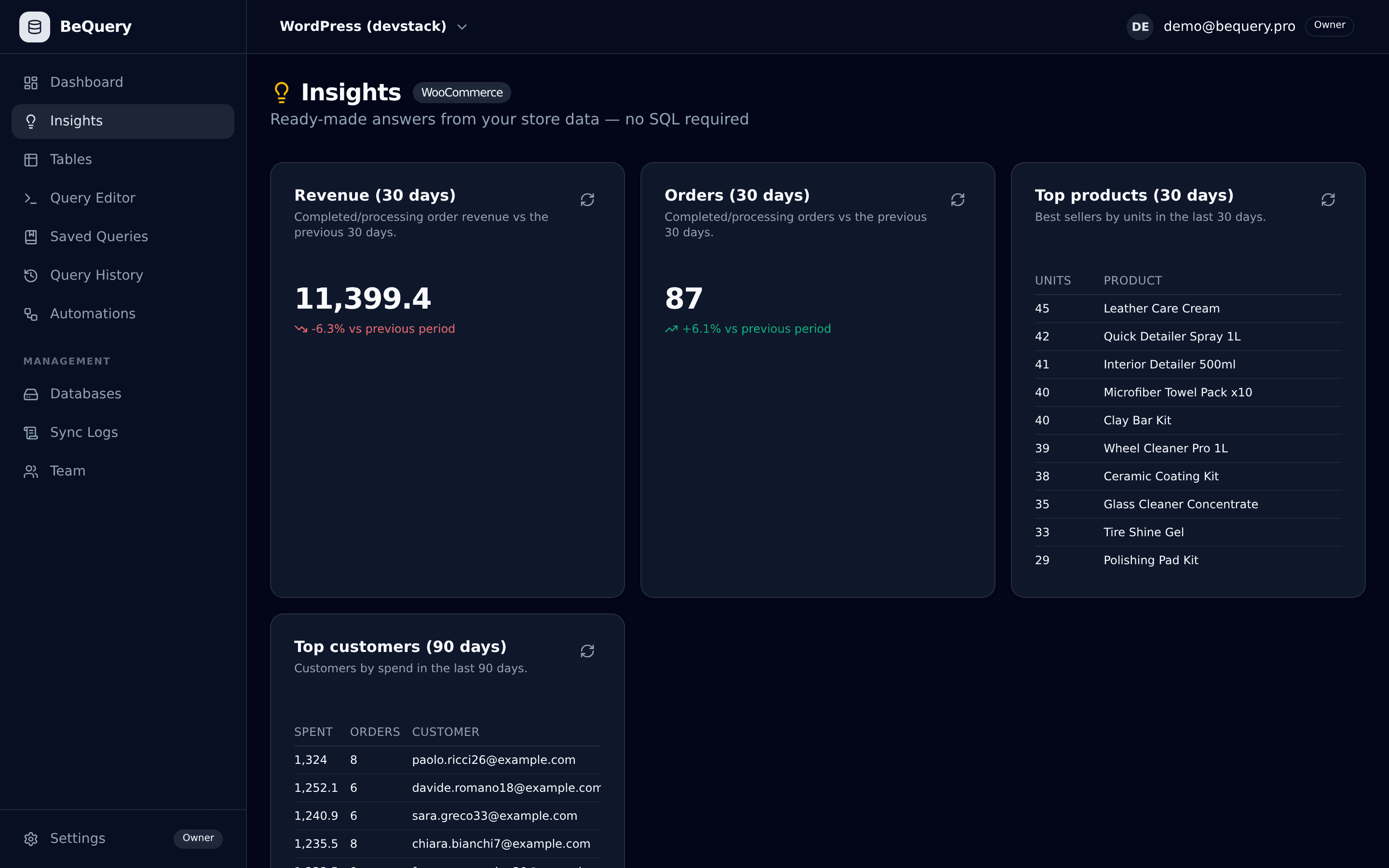Click the DE user avatar
This screenshot has width=1389, height=868.
1140,27
